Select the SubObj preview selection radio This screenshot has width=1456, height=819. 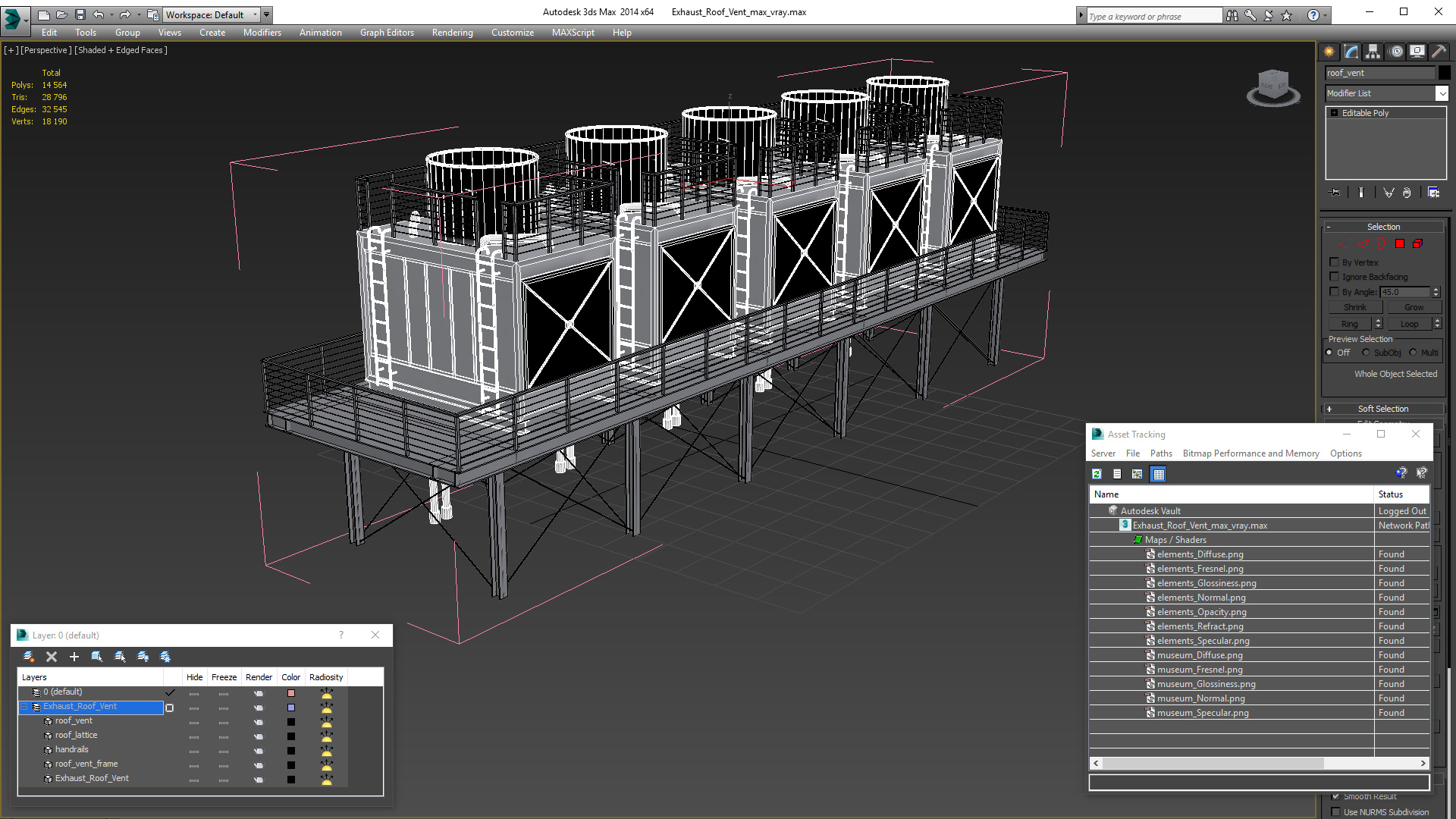coord(1366,353)
